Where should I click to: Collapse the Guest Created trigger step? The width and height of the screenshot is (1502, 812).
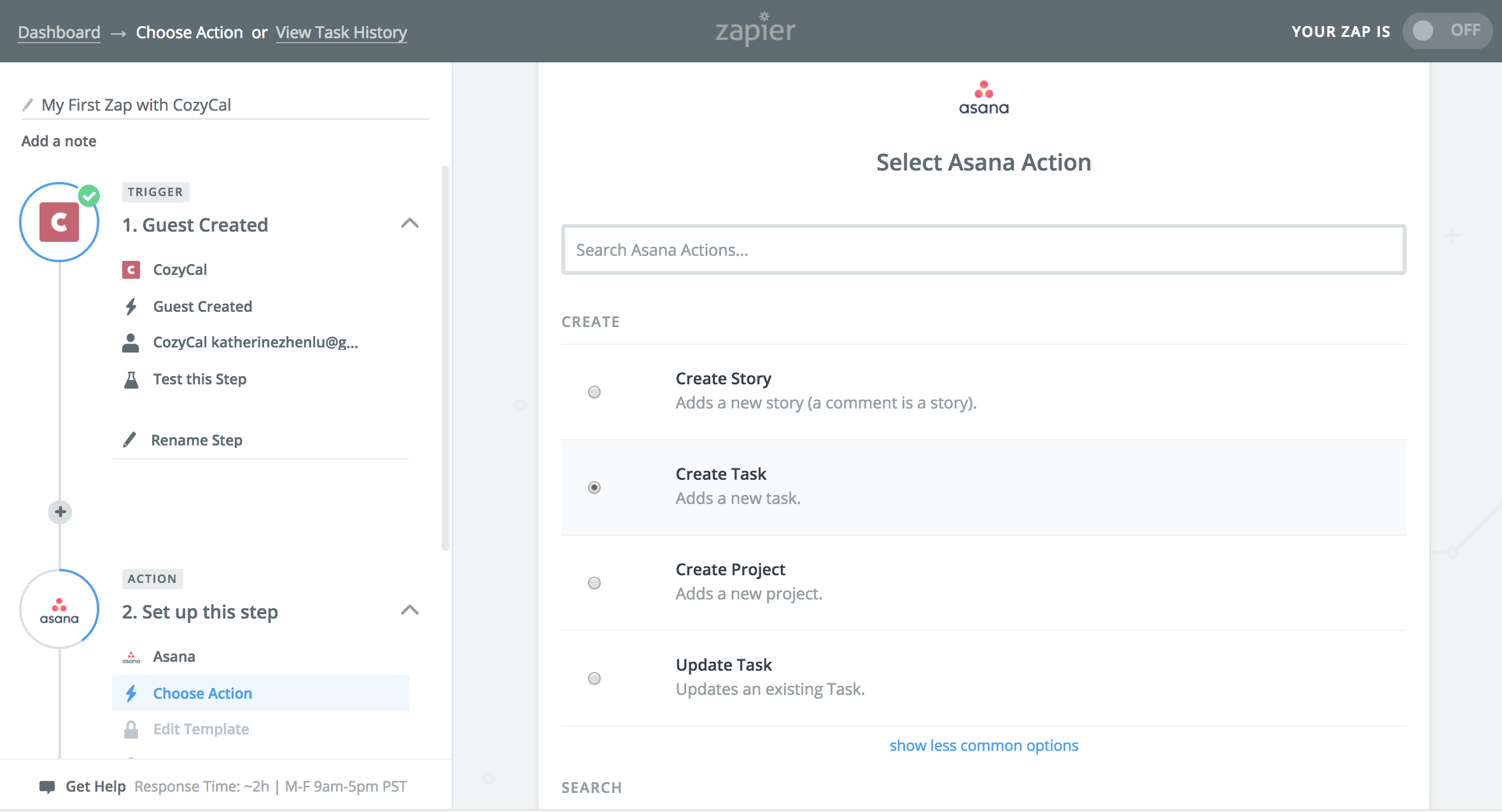pyautogui.click(x=410, y=223)
